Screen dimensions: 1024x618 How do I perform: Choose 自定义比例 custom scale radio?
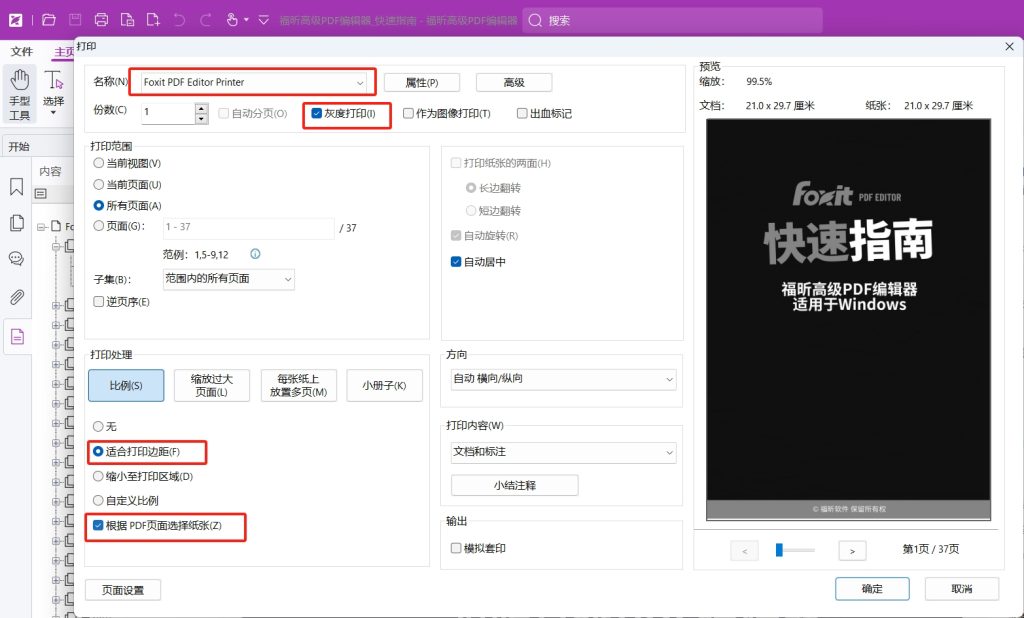(x=98, y=500)
